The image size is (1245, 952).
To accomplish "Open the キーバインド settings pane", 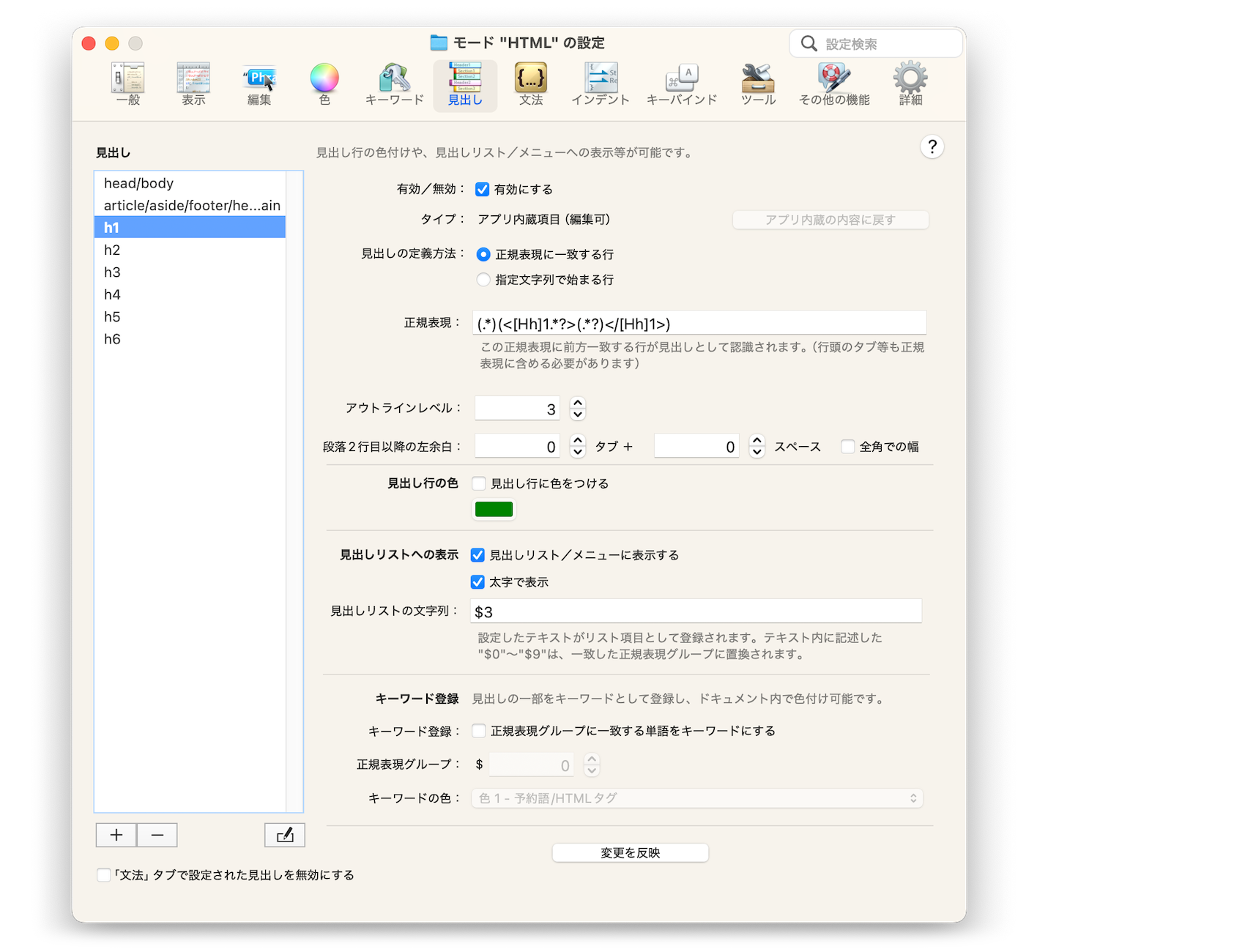I will [681, 84].
